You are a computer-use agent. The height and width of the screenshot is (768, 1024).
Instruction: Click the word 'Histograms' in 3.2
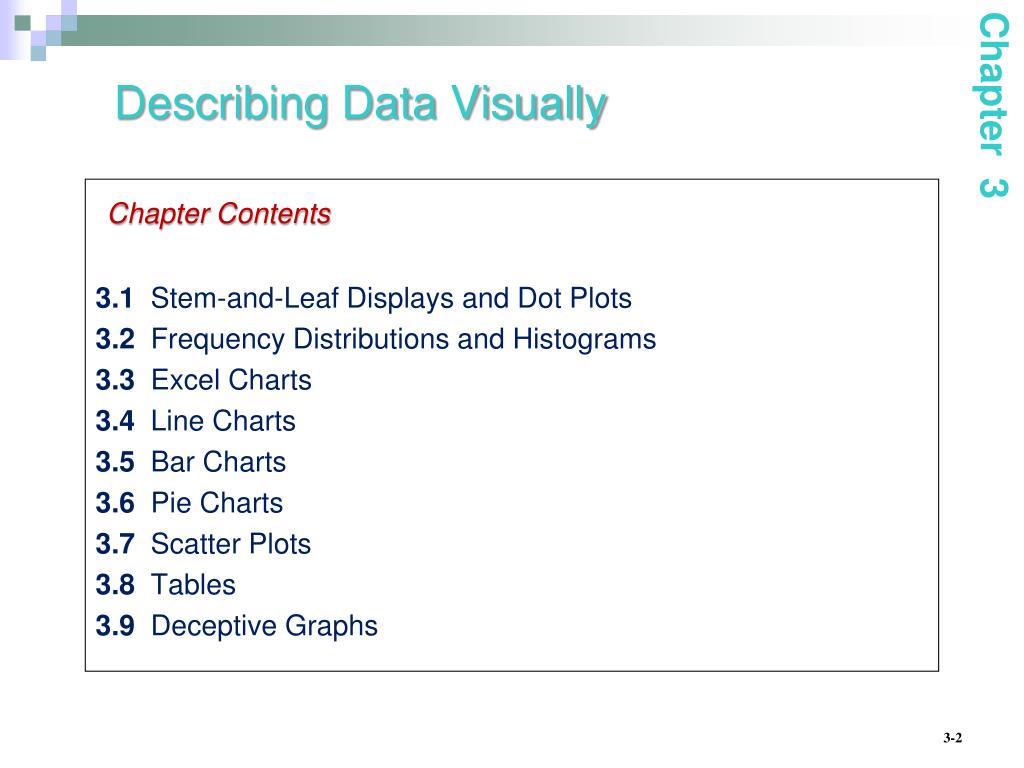click(x=584, y=340)
